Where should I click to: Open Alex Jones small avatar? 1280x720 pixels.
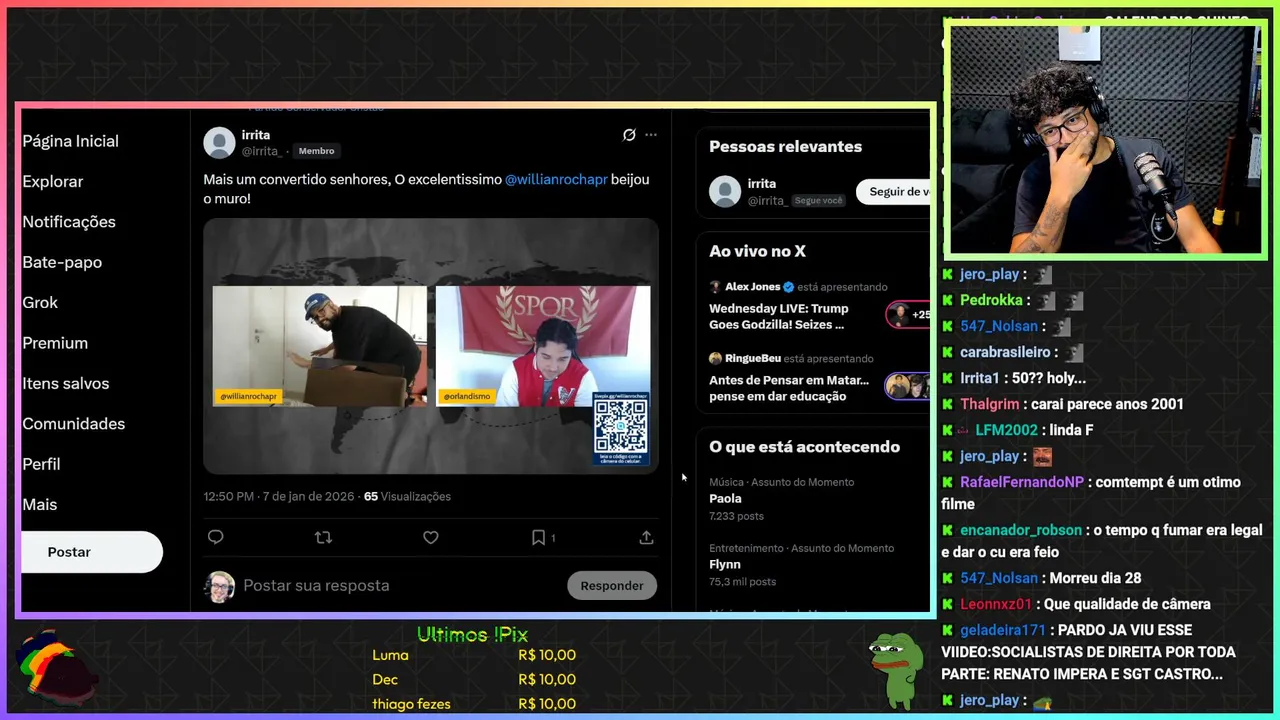pos(715,287)
